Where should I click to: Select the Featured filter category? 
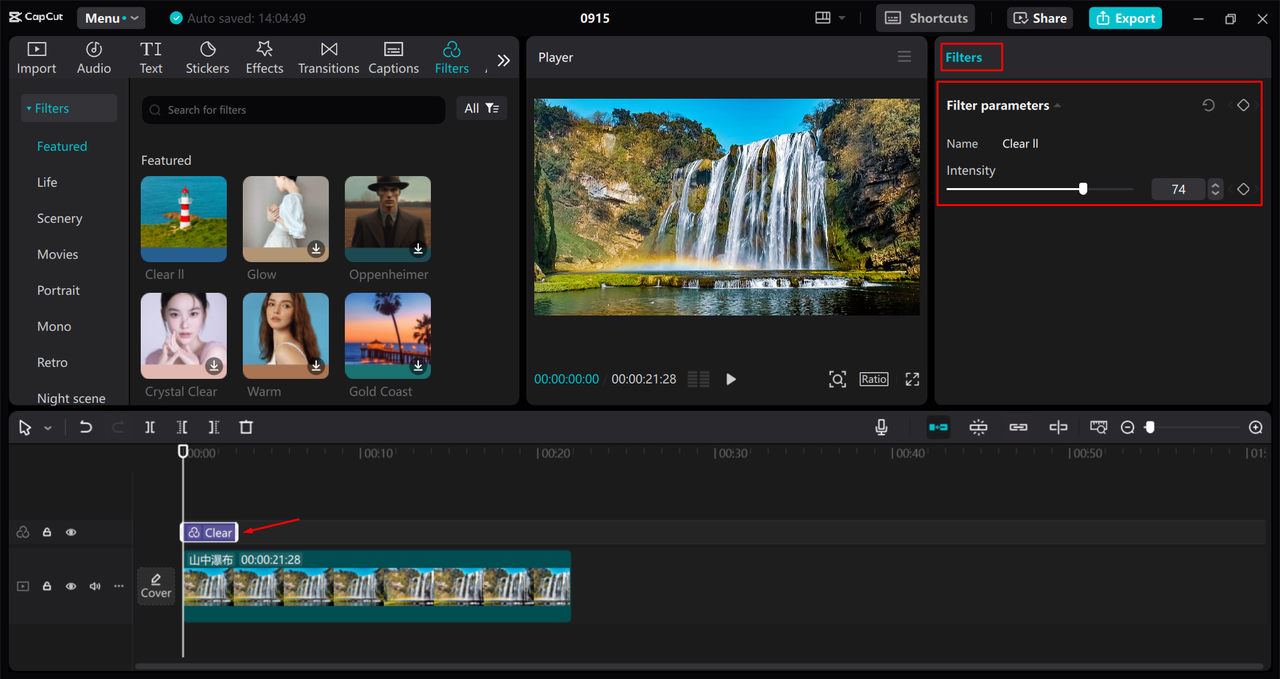(x=62, y=146)
